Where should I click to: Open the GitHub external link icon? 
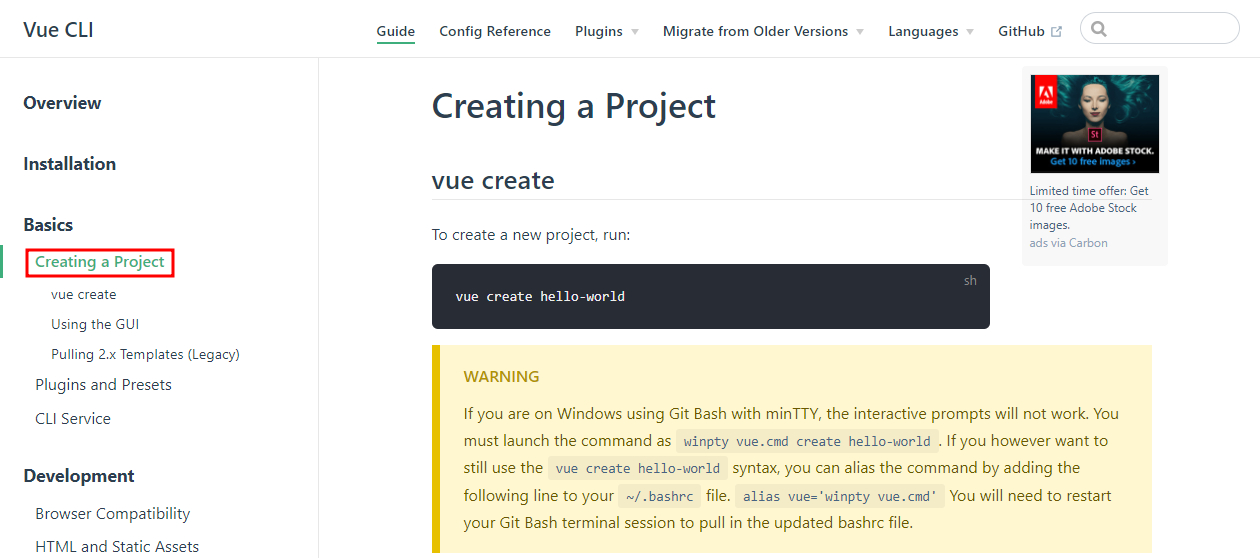pyautogui.click(x=1056, y=32)
